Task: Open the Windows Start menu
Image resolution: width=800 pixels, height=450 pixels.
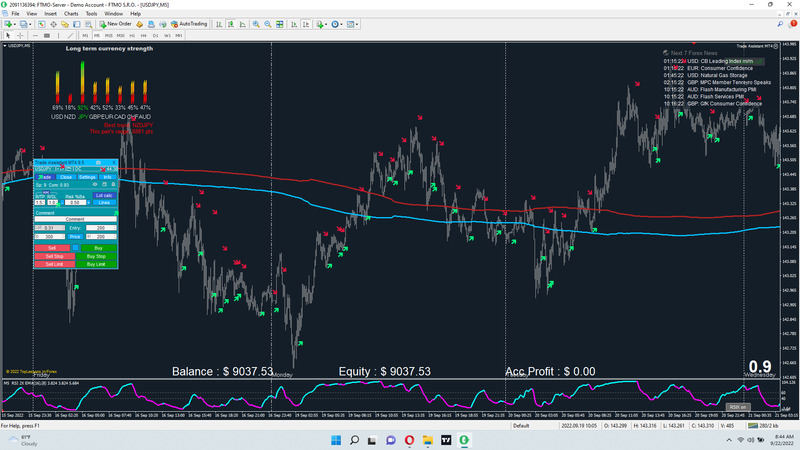Action: pos(336,440)
